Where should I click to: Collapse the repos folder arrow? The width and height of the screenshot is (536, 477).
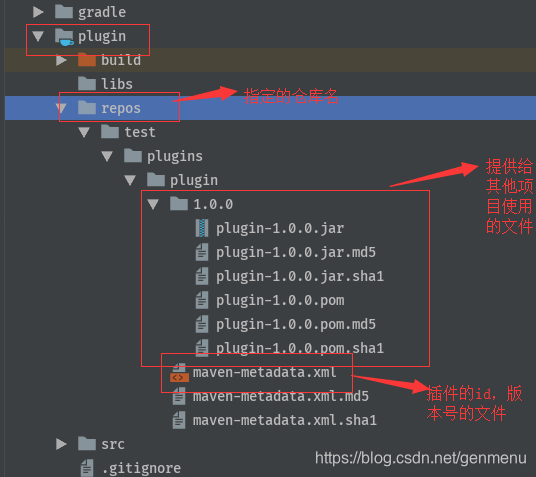click(x=61, y=108)
